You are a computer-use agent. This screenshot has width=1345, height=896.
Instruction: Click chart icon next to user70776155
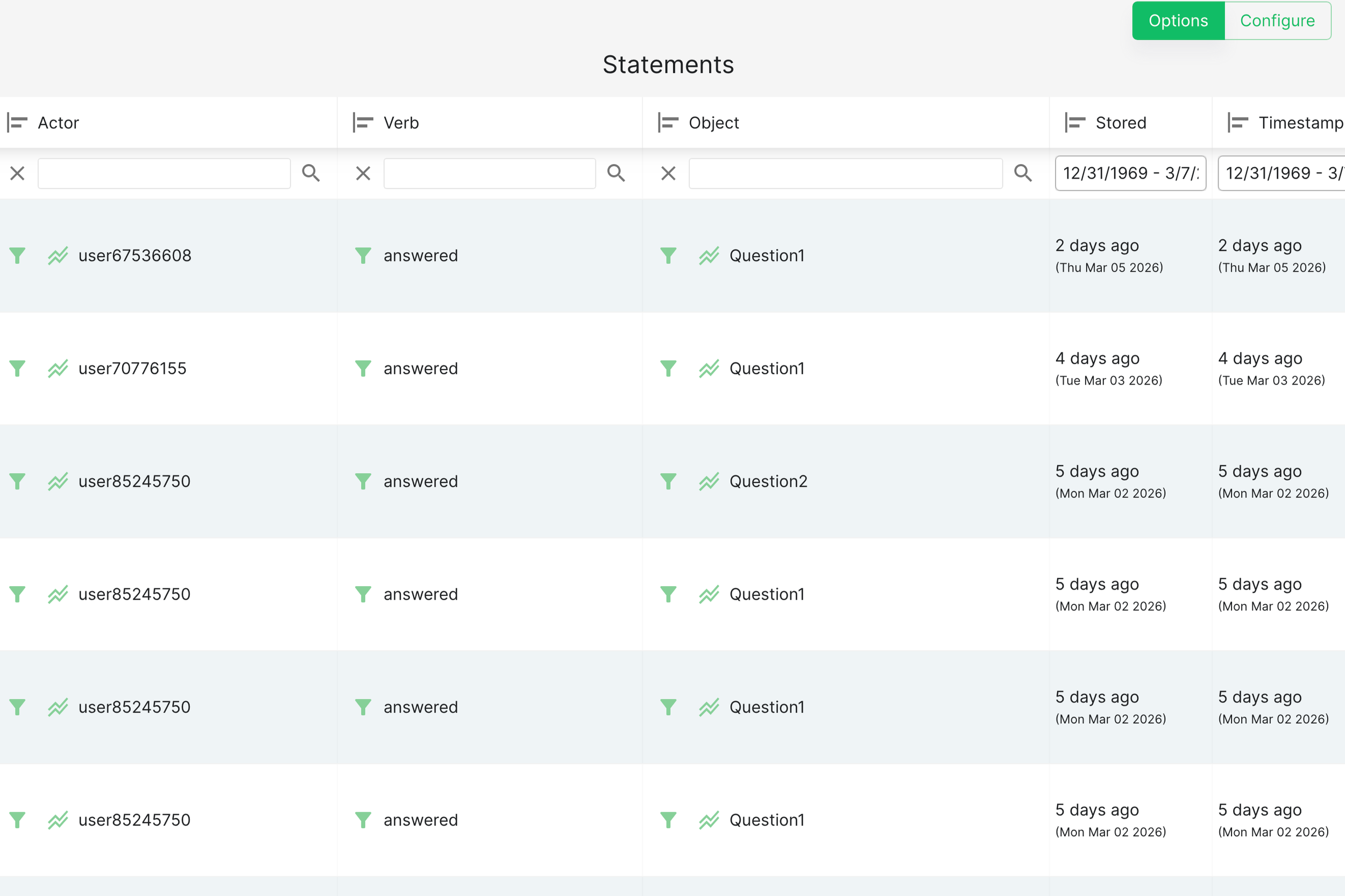coord(58,368)
